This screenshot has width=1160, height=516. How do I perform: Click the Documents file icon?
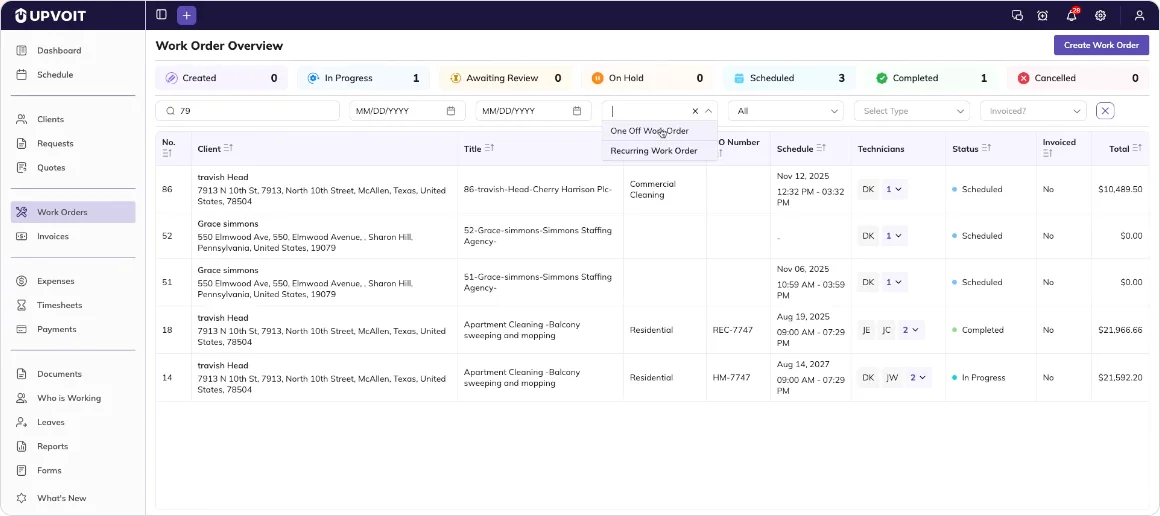coord(21,374)
